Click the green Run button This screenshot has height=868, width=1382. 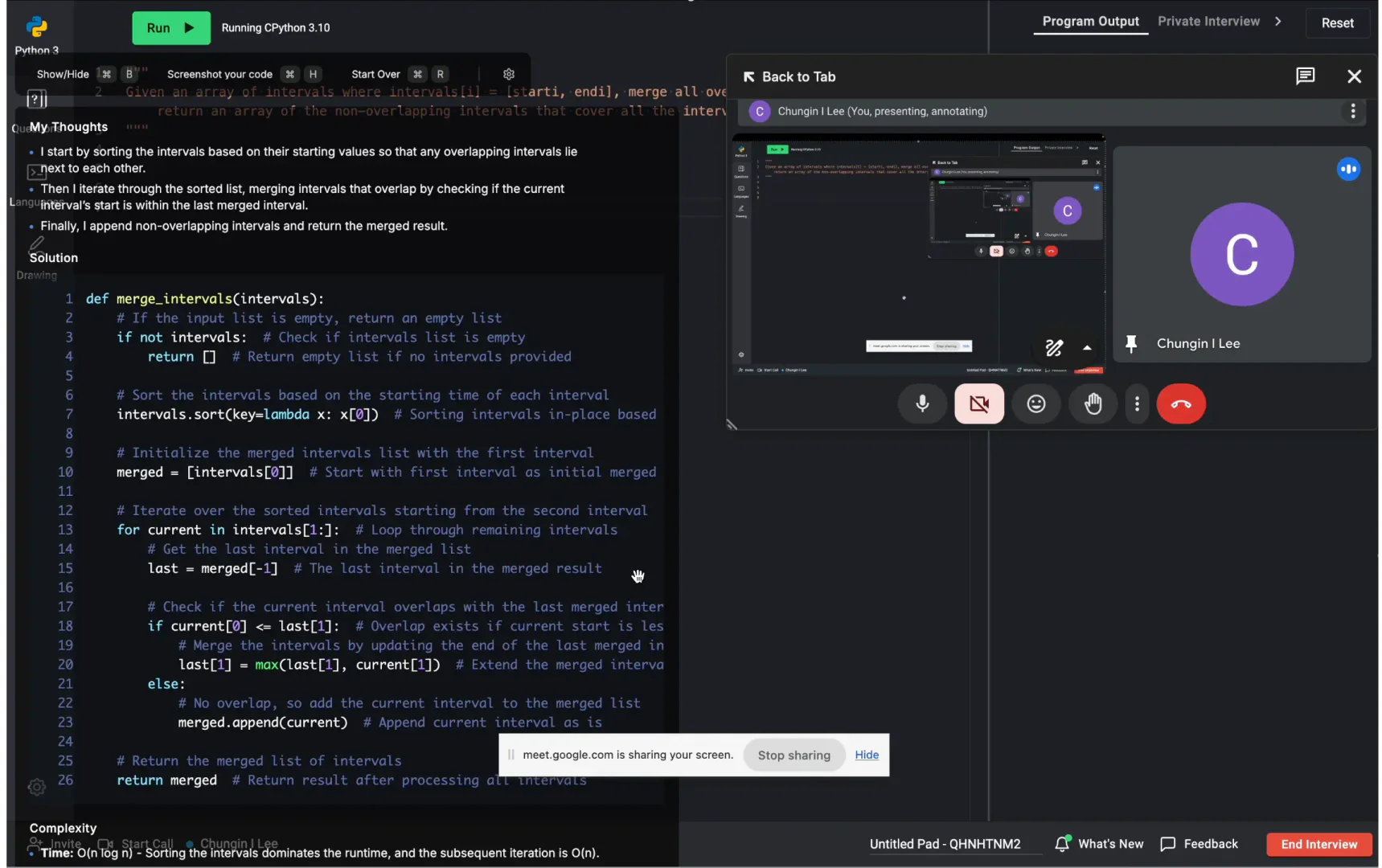tap(170, 28)
